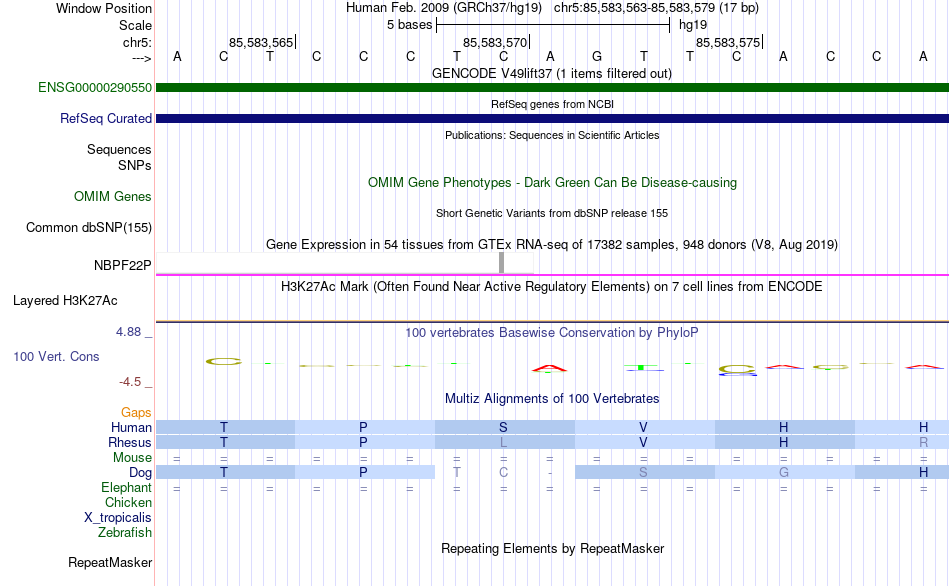Click amino acid R in Rhesus row
Viewport: 950px width, 586px height.
pyautogui.click(x=923, y=442)
